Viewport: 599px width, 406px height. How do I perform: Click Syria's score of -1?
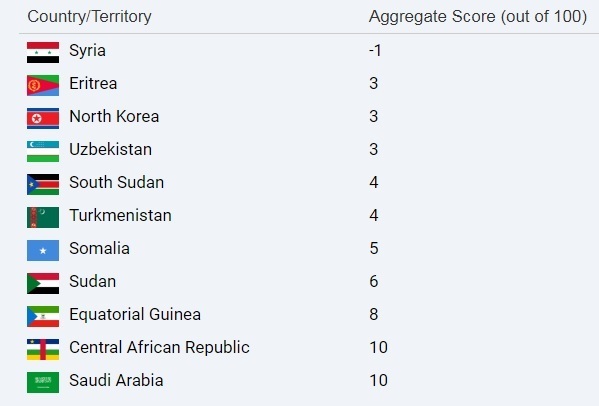coord(375,50)
